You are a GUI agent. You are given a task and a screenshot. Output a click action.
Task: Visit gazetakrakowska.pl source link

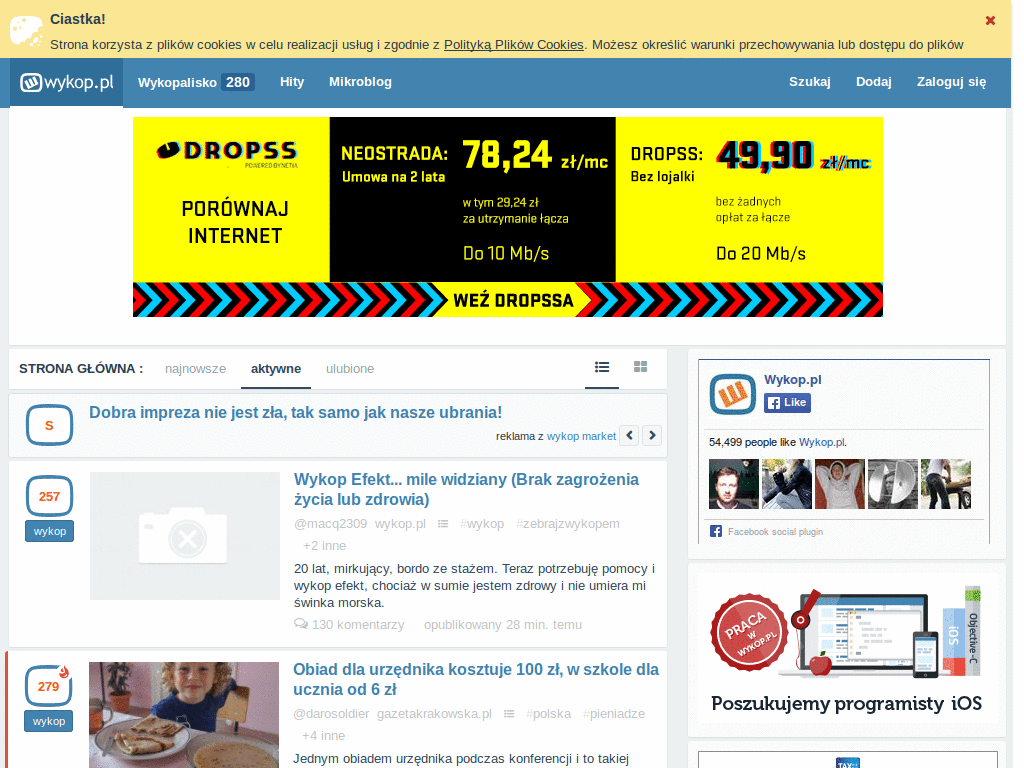(x=434, y=714)
